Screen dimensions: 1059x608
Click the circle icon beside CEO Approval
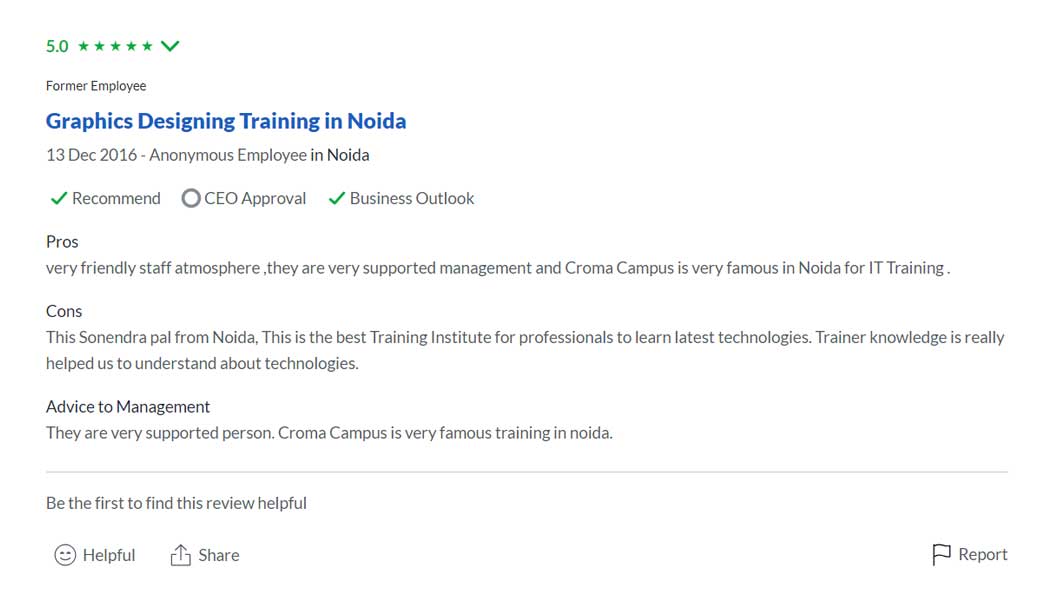(191, 199)
